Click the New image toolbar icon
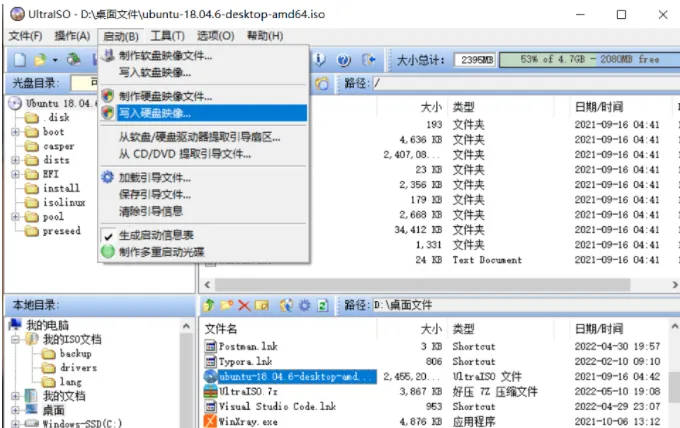 coord(20,59)
